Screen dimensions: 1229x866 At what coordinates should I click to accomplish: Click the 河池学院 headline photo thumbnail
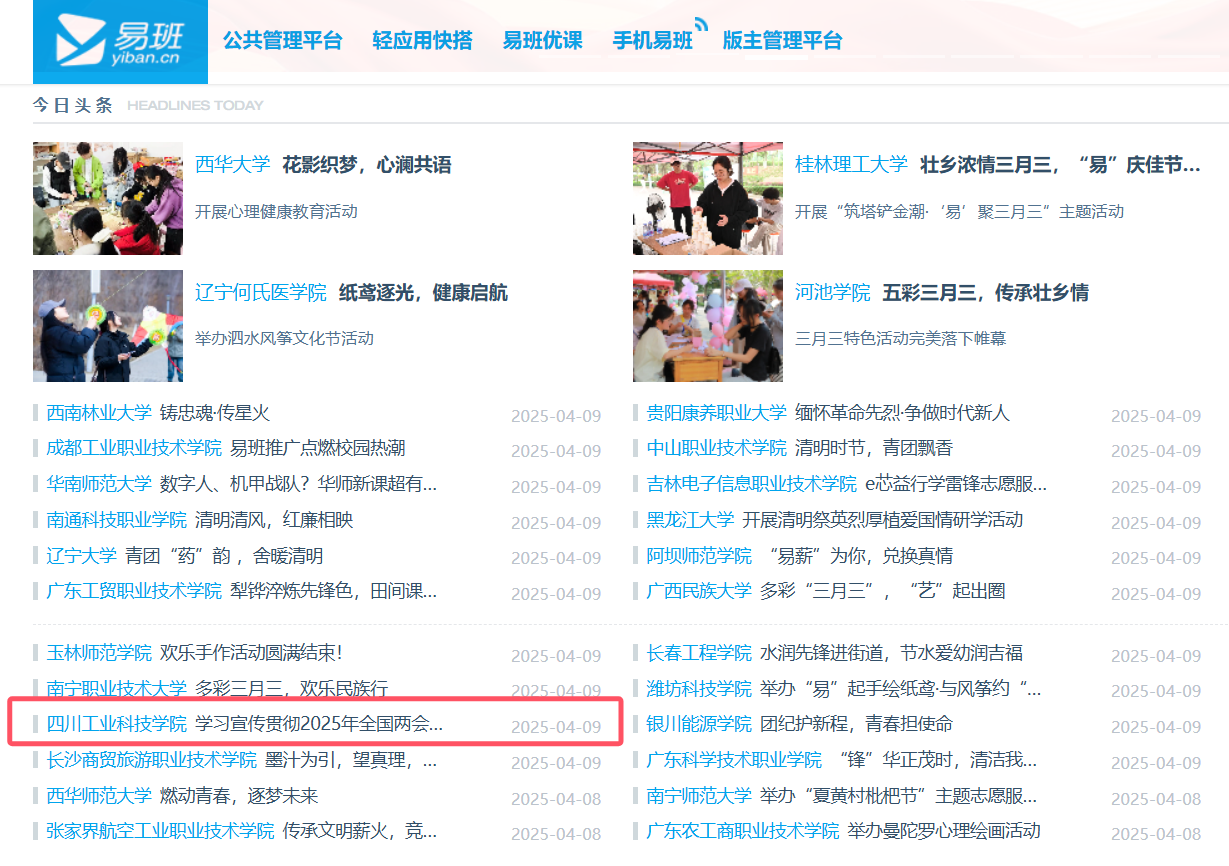(708, 326)
